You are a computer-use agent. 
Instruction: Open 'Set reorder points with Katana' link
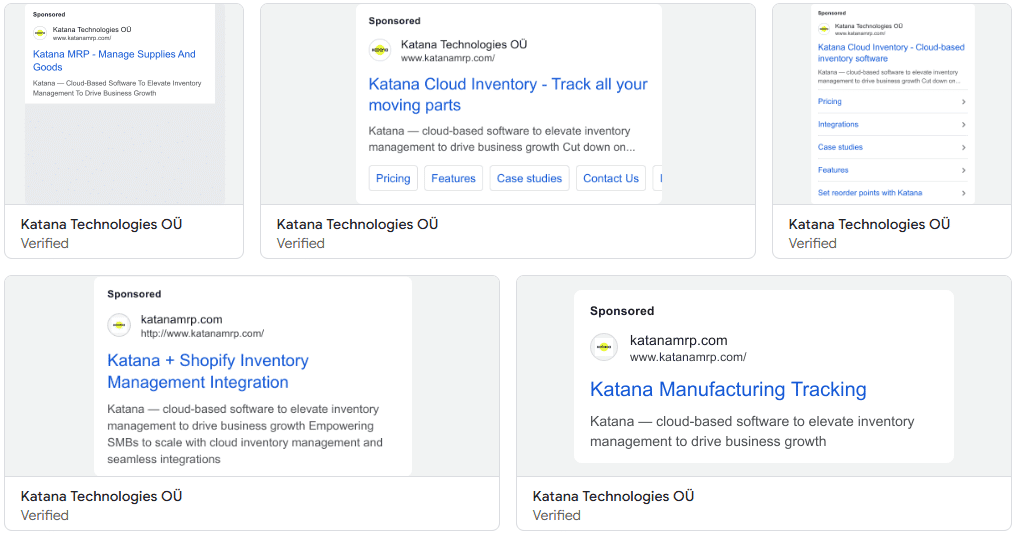870,193
